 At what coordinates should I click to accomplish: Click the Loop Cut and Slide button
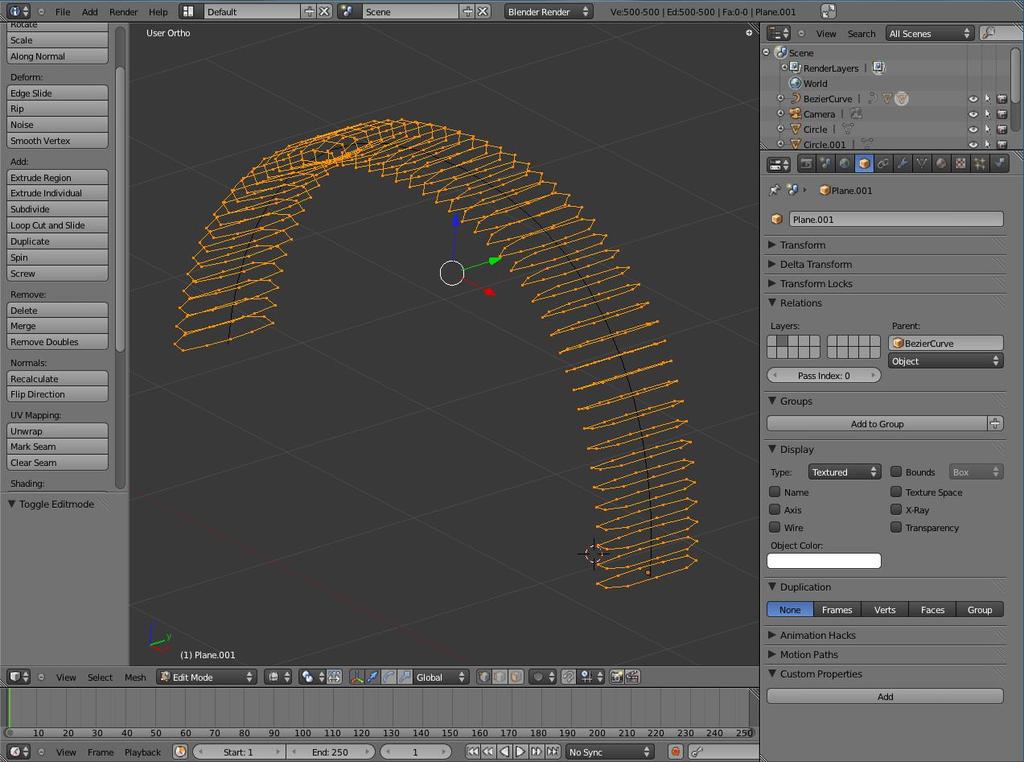57,225
